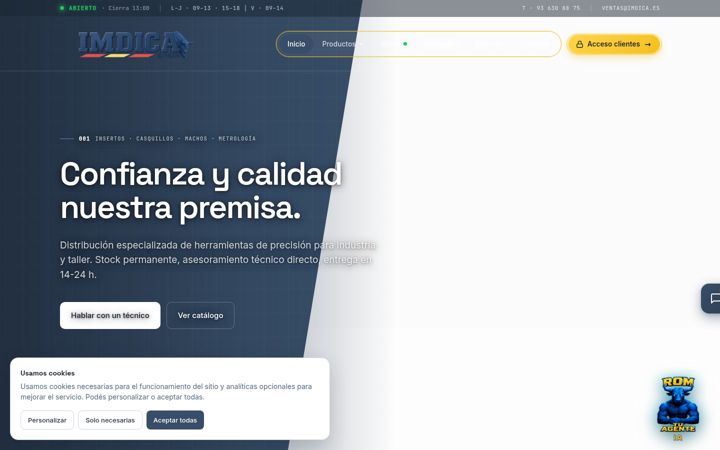Screen dimensions: 720x450
Task: Open the Productos menu
Action: (x=341, y=44)
